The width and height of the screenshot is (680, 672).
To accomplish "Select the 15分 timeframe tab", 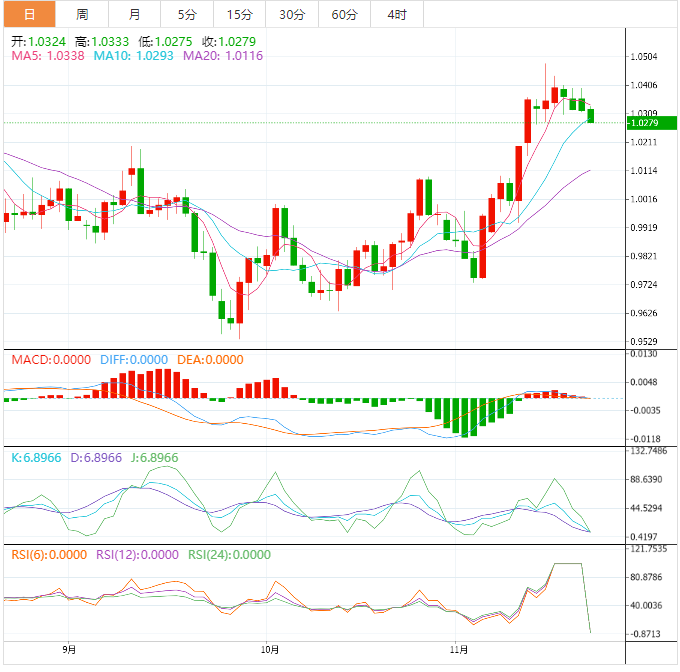I will pyautogui.click(x=239, y=14).
